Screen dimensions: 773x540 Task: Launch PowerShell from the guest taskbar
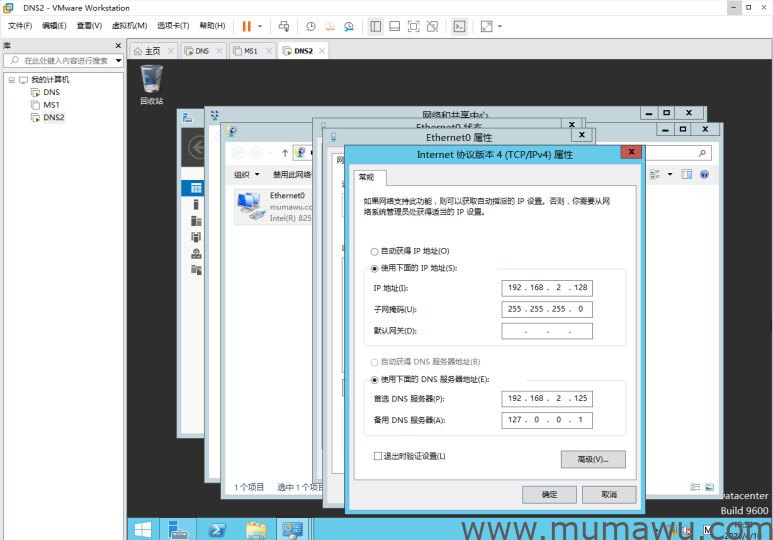pos(215,529)
